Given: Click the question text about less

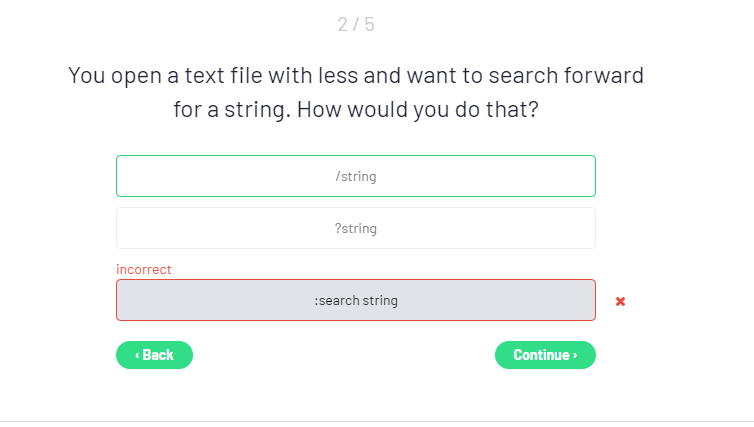Looking at the screenshot, I should point(356,75).
